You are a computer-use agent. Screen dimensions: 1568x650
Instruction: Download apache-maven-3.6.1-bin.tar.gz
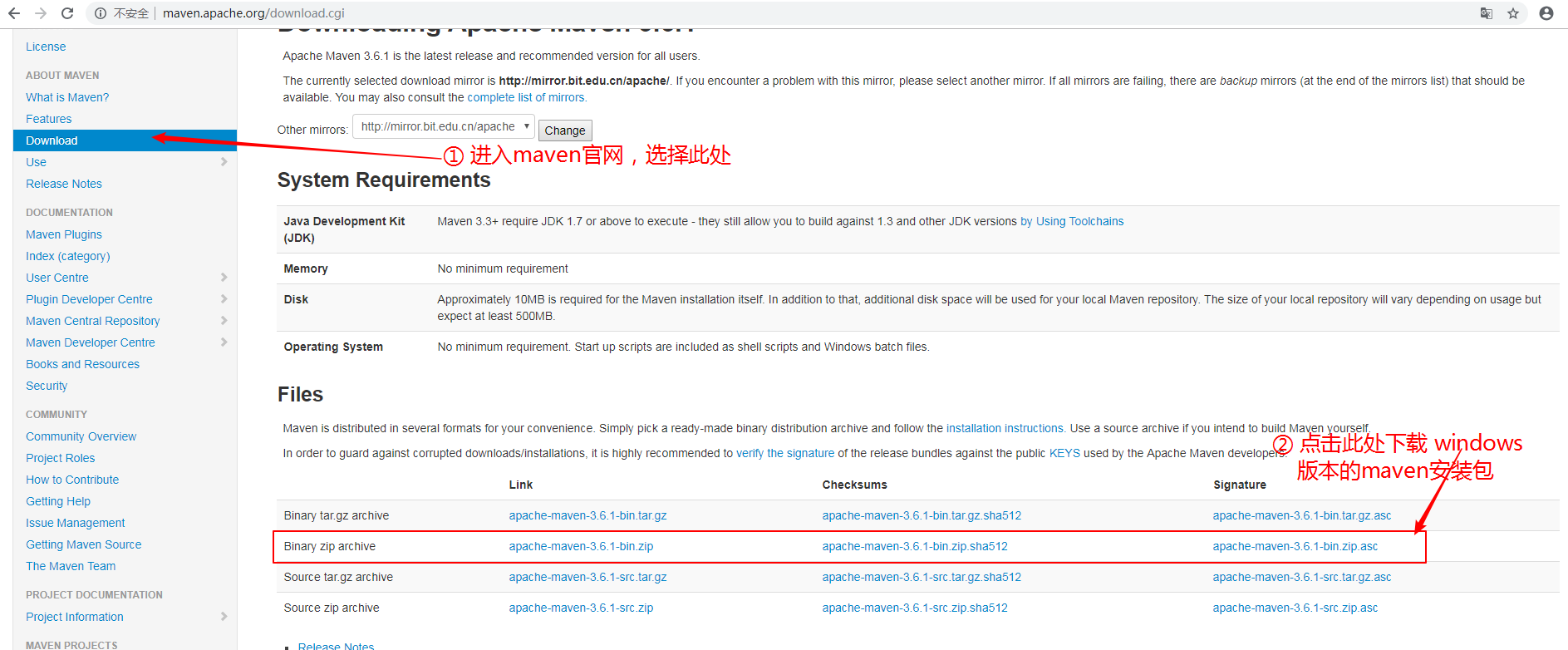(x=587, y=515)
